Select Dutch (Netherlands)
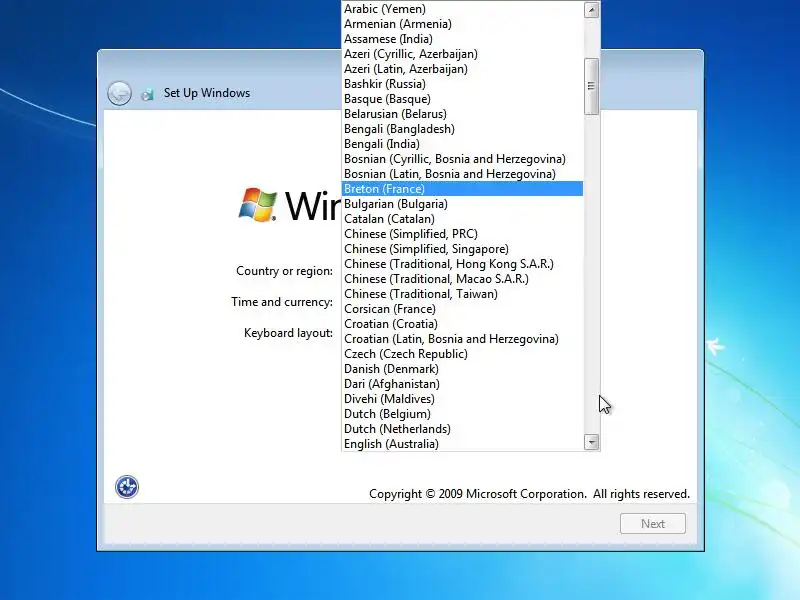This screenshot has width=800, height=600. click(x=462, y=429)
